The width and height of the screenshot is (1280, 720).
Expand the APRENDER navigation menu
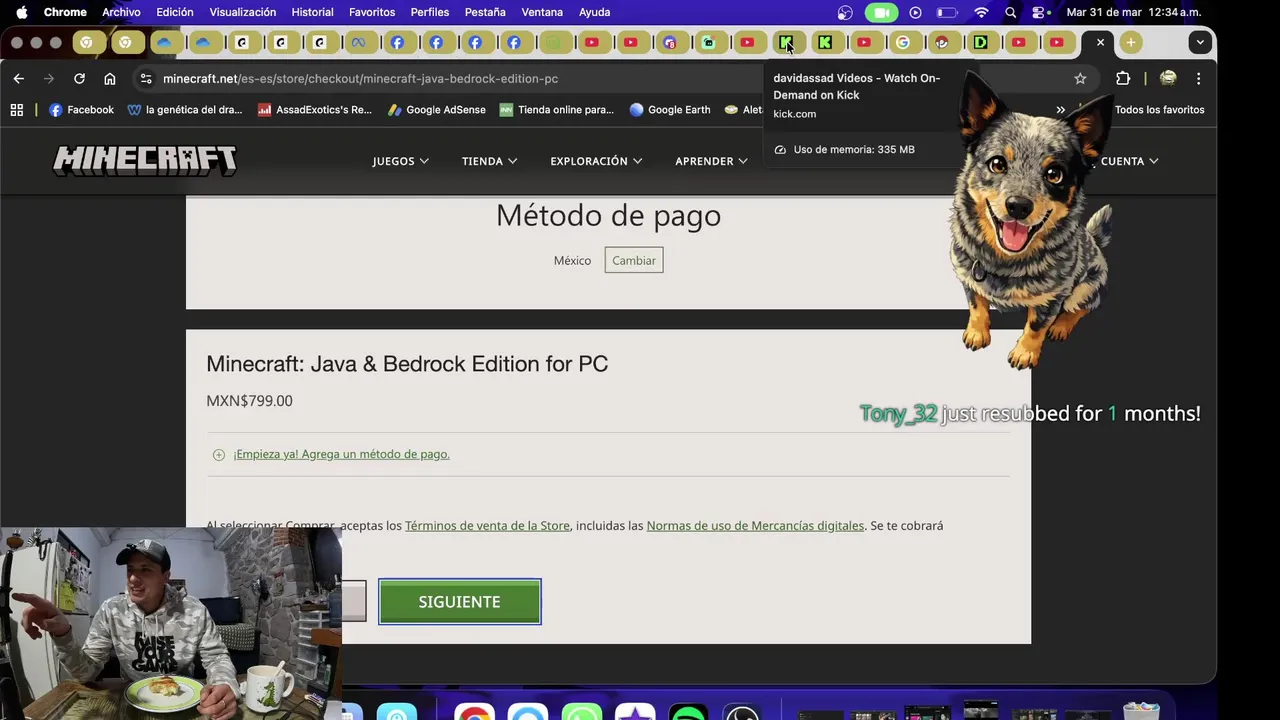(x=711, y=161)
